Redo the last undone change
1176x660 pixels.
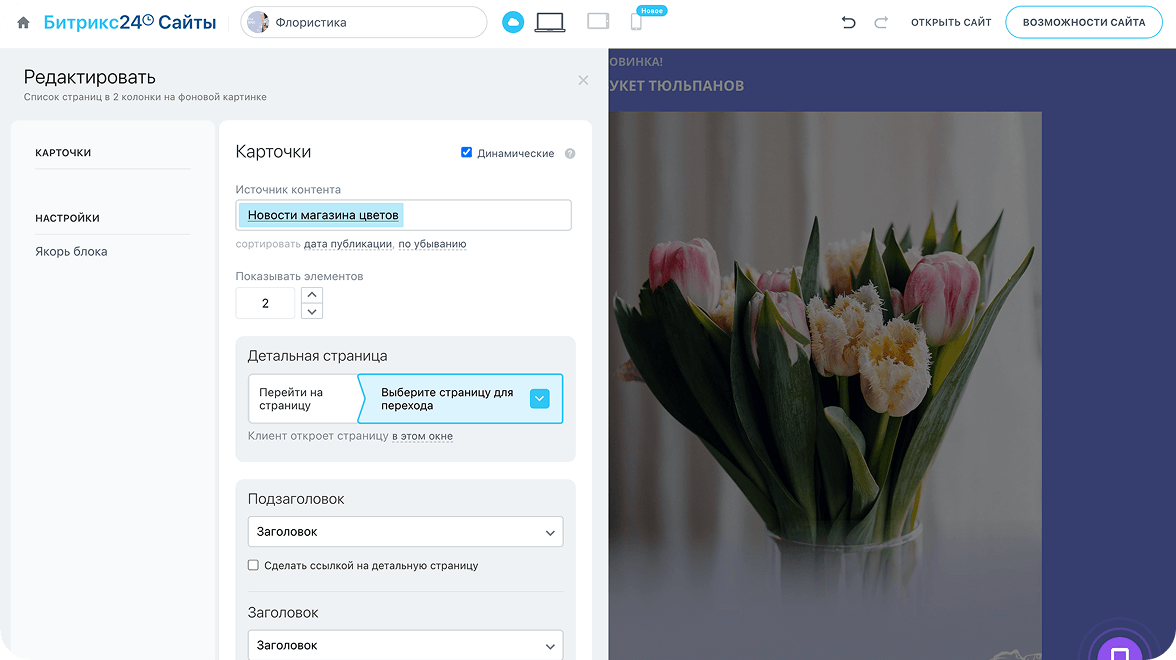881,22
